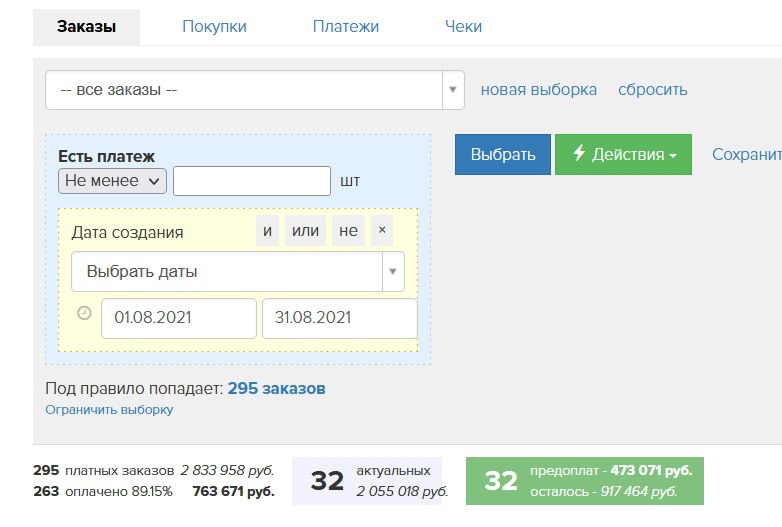The image size is (782, 527).
Task: Open the Платежи tab
Action: click(x=346, y=26)
